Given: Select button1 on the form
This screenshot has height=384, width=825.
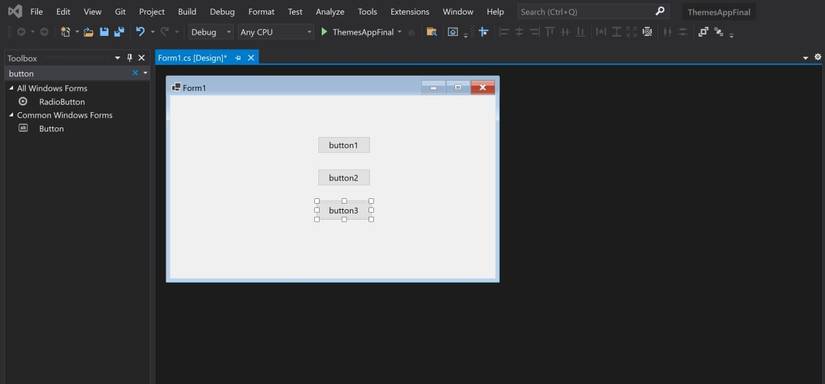Looking at the screenshot, I should point(344,145).
